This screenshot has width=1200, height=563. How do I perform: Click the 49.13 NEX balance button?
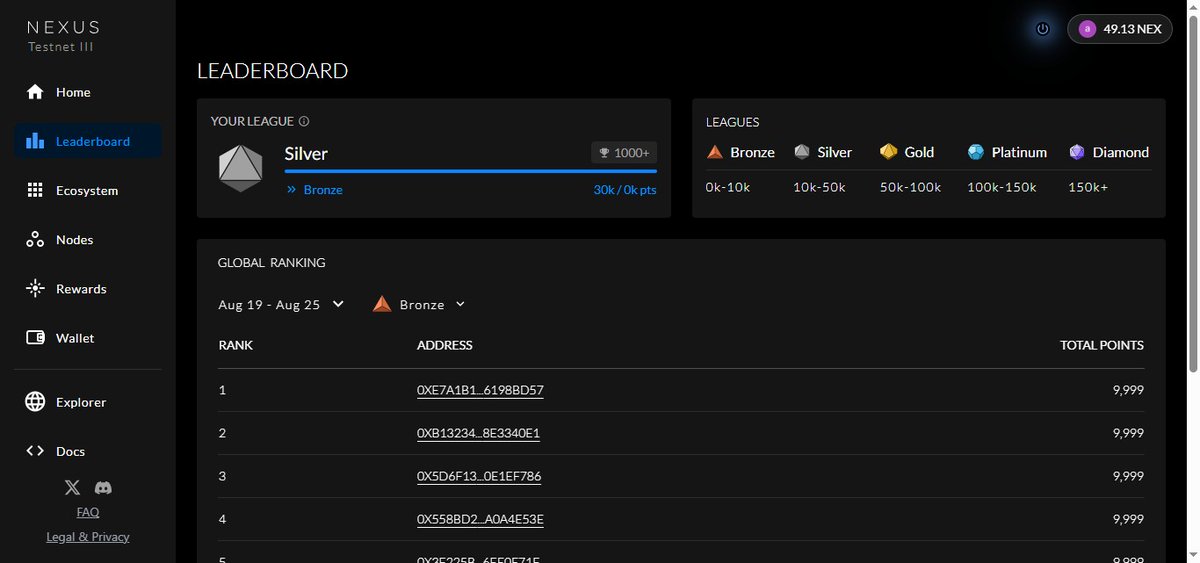pos(1120,29)
